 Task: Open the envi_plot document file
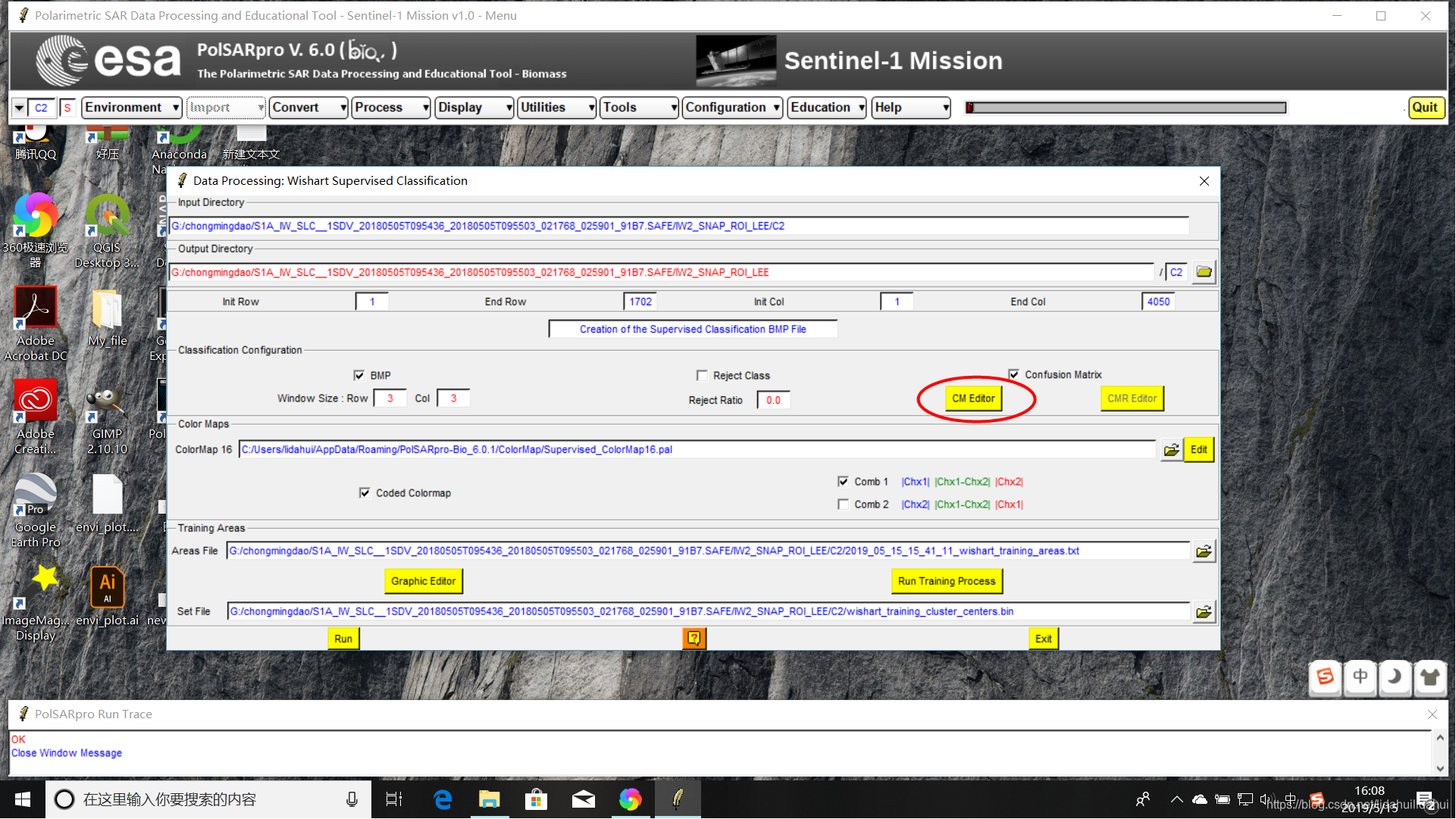coord(107,504)
